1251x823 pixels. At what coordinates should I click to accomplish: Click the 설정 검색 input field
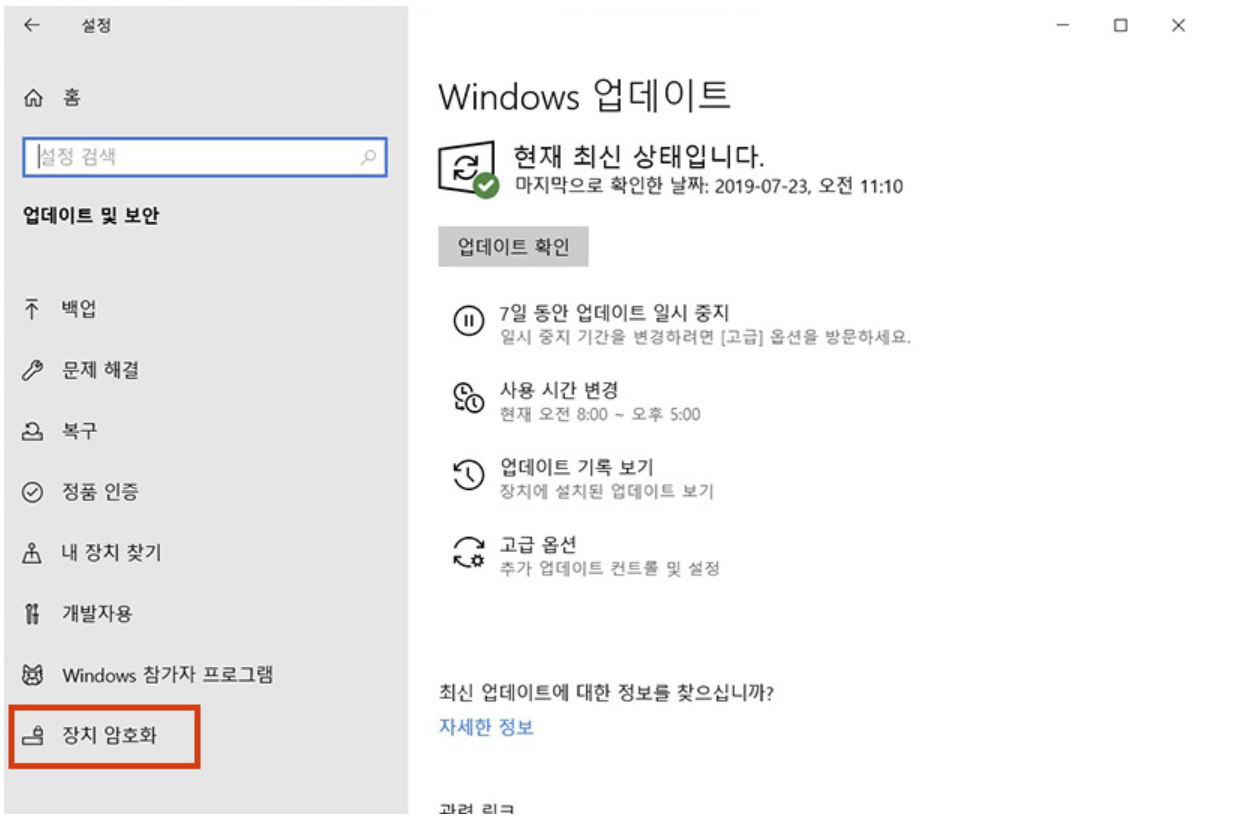[x=205, y=157]
